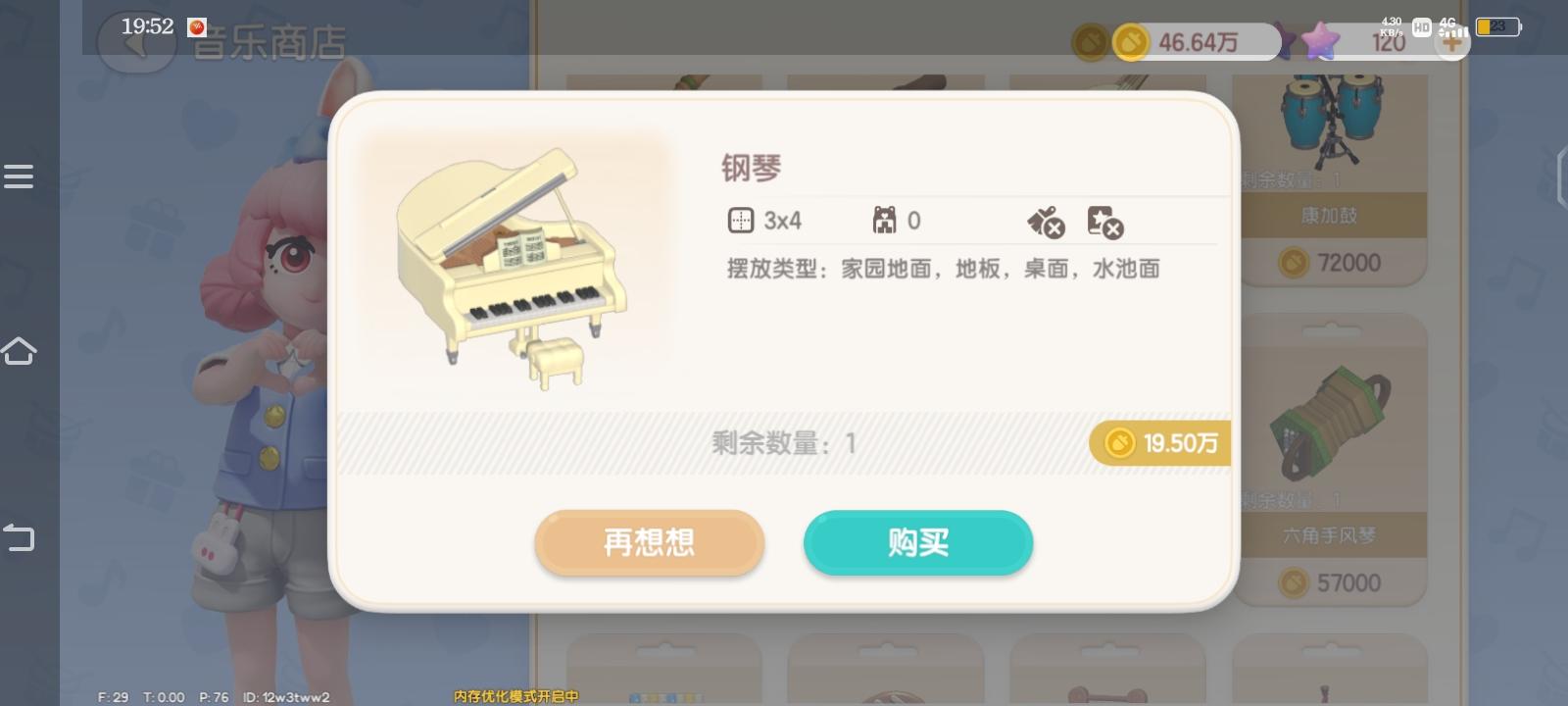Tap the return arrow icon on left edge
Screen dimensions: 1568x706
(x=19, y=536)
